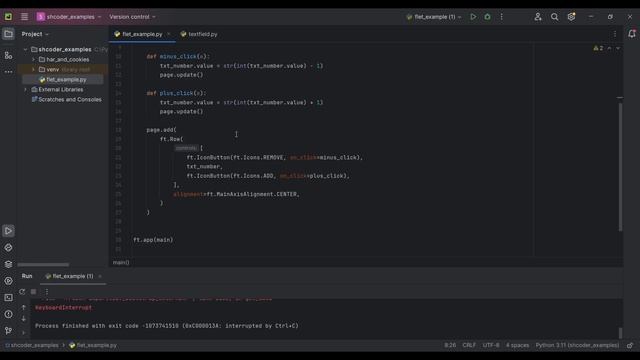Open the shcoder_examples project dropdown
This screenshot has height=360, width=640.
coord(69,17)
